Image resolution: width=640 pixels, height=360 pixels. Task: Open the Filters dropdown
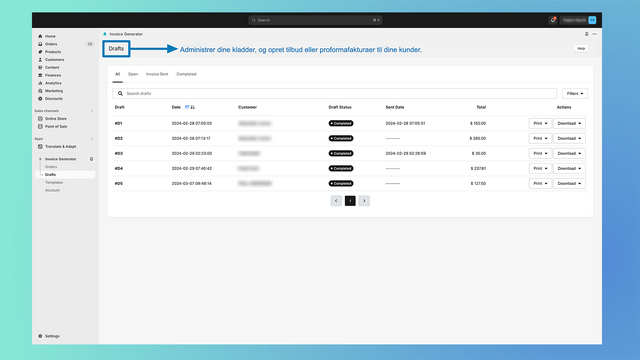(x=575, y=93)
